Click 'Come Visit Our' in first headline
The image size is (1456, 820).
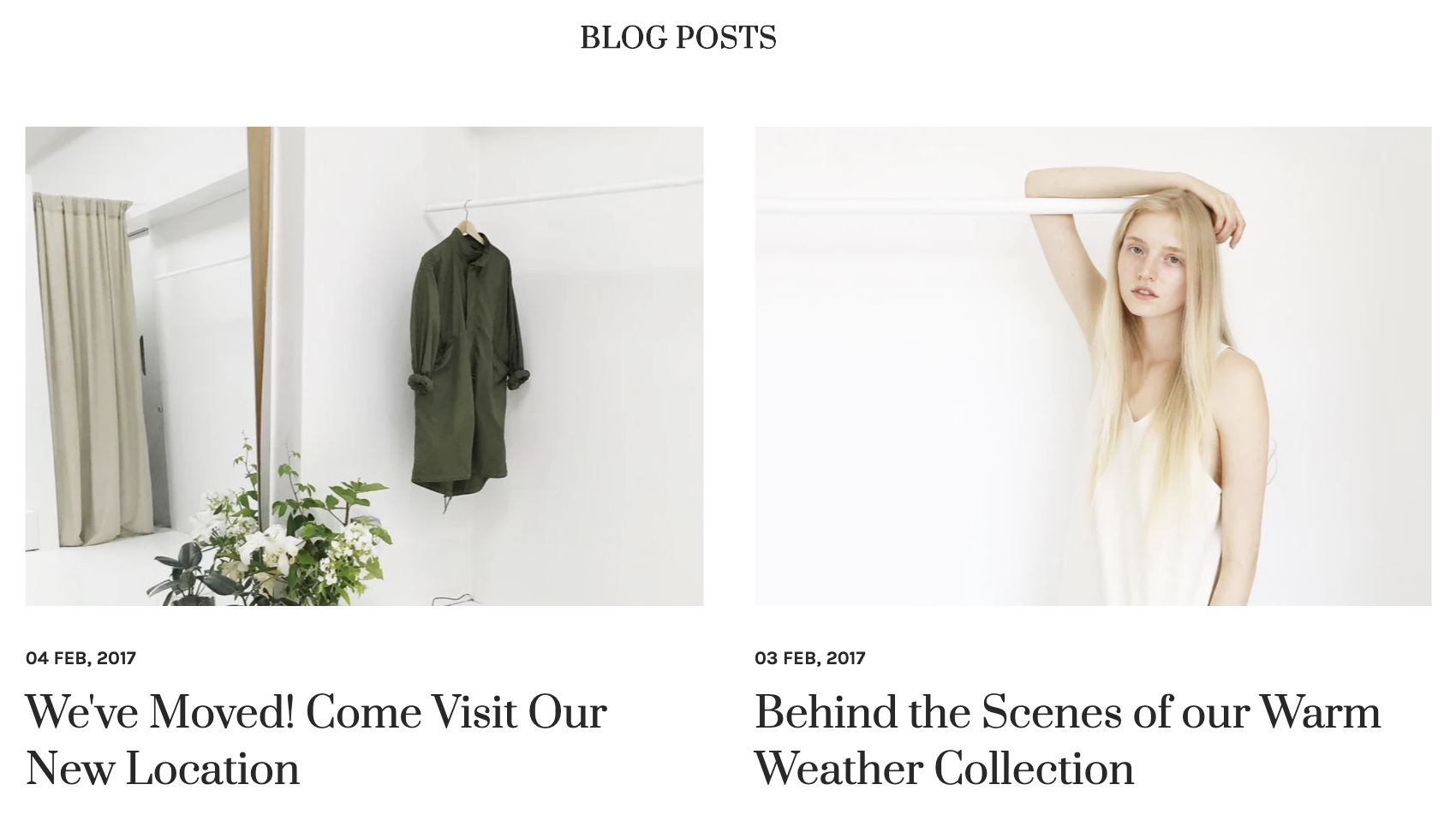point(456,712)
